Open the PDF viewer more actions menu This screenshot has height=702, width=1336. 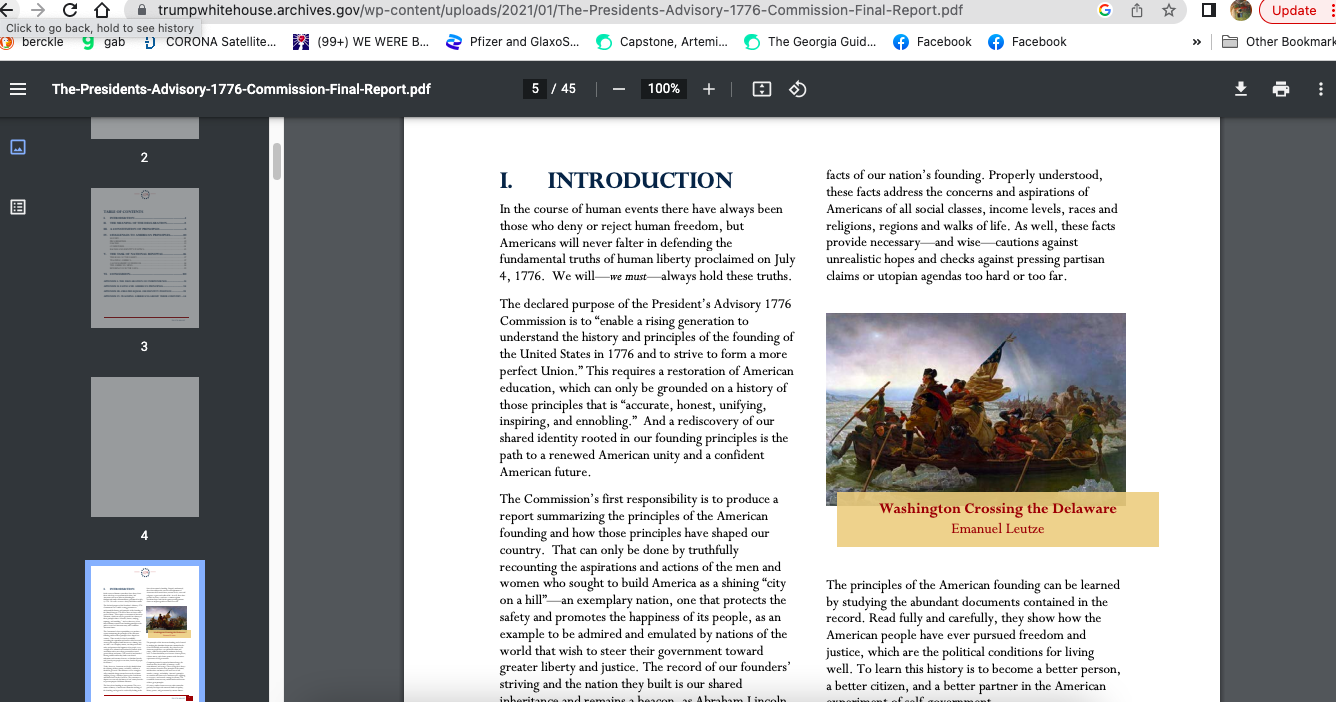(1321, 89)
